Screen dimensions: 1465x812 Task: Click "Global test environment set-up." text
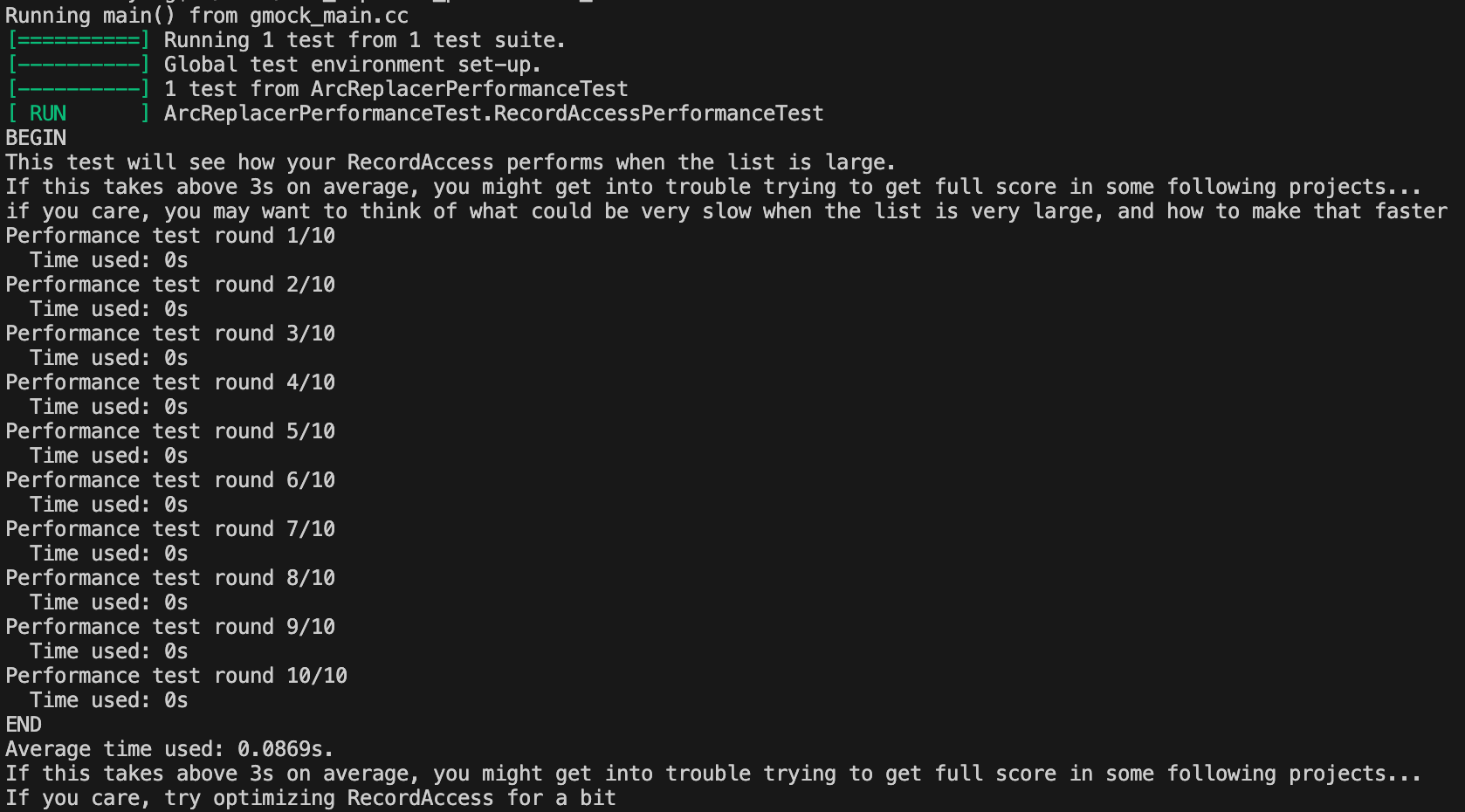click(x=352, y=65)
